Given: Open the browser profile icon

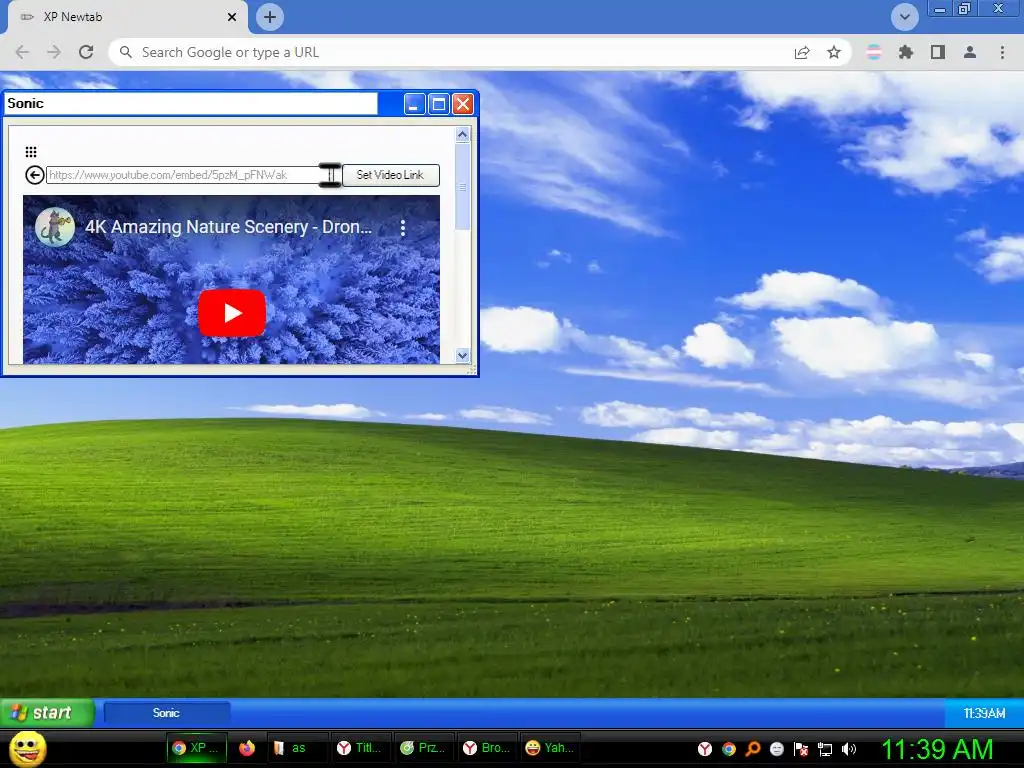Looking at the screenshot, I should 970,52.
